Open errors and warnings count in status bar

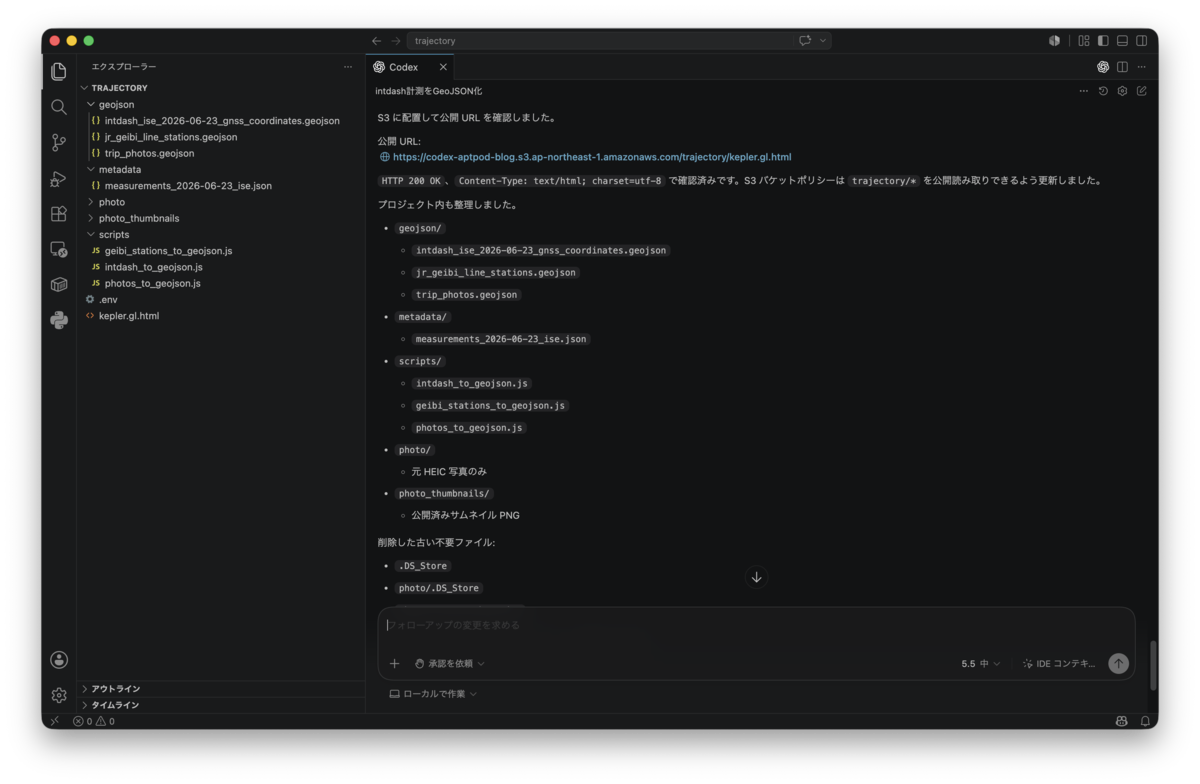coord(94,721)
